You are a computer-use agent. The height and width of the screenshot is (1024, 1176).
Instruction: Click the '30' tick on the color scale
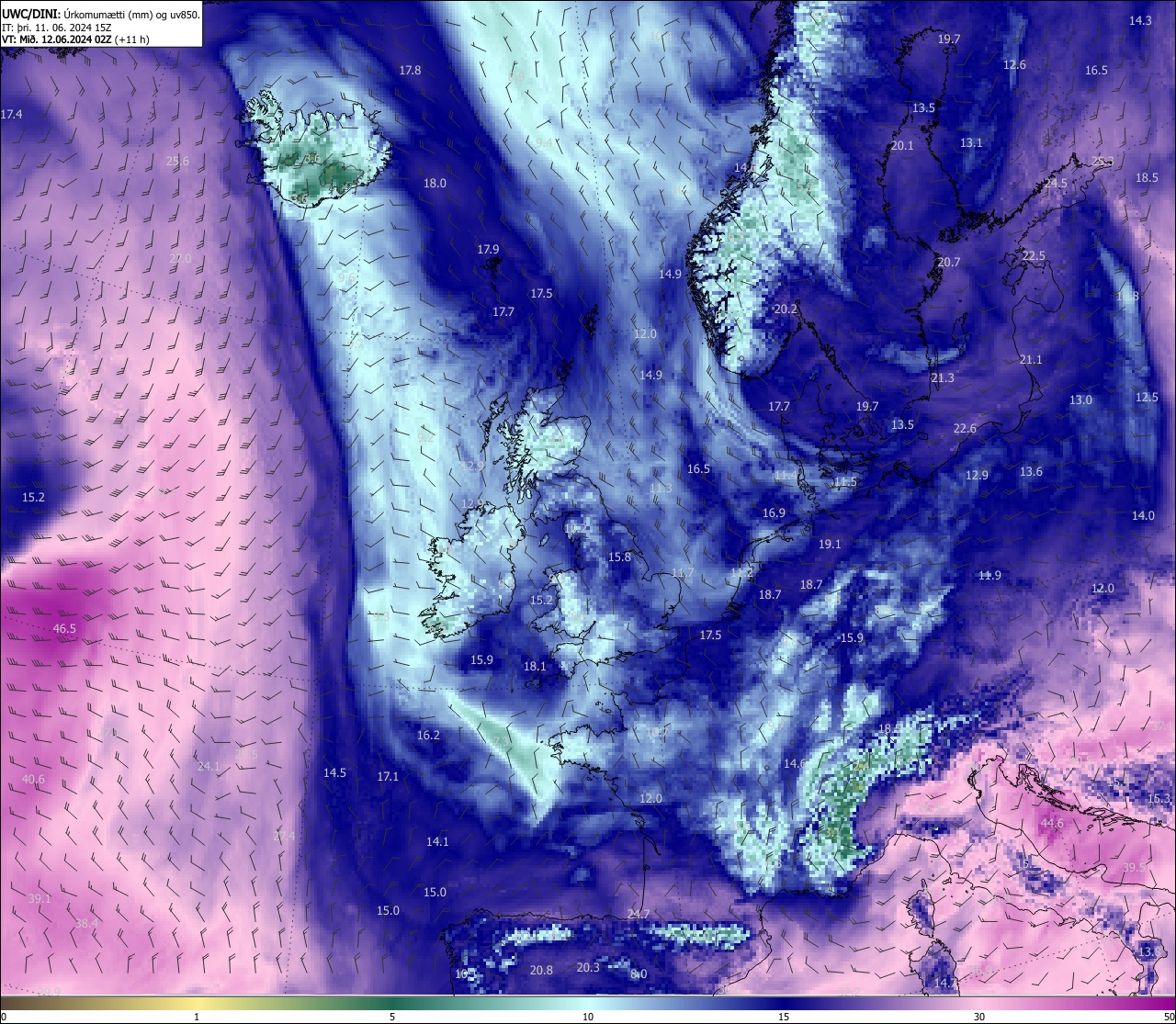click(979, 1017)
